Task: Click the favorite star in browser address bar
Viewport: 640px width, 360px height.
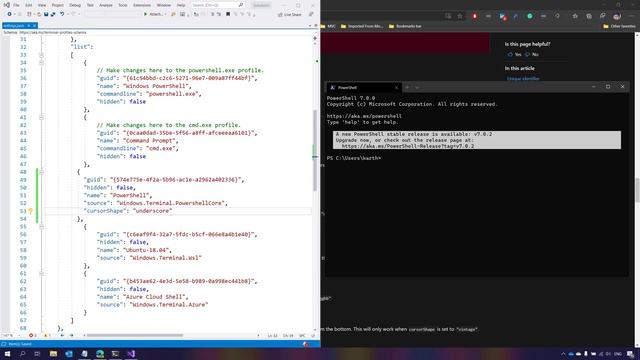Action: click(460, 16)
